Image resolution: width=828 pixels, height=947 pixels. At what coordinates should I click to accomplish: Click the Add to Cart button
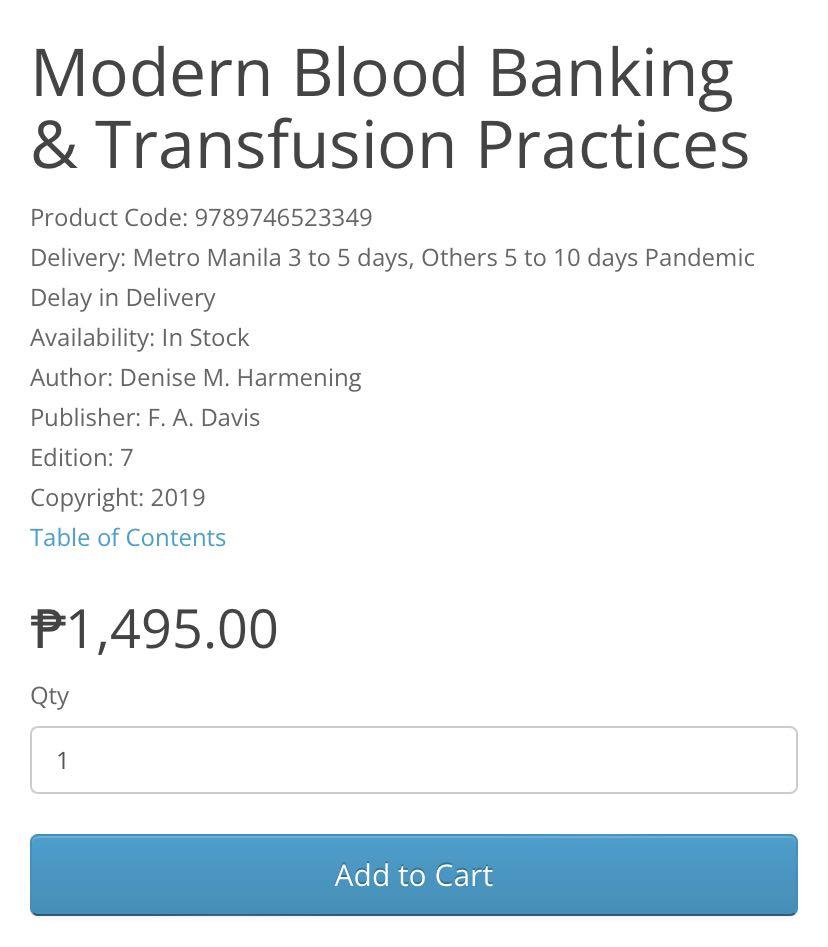(413, 875)
